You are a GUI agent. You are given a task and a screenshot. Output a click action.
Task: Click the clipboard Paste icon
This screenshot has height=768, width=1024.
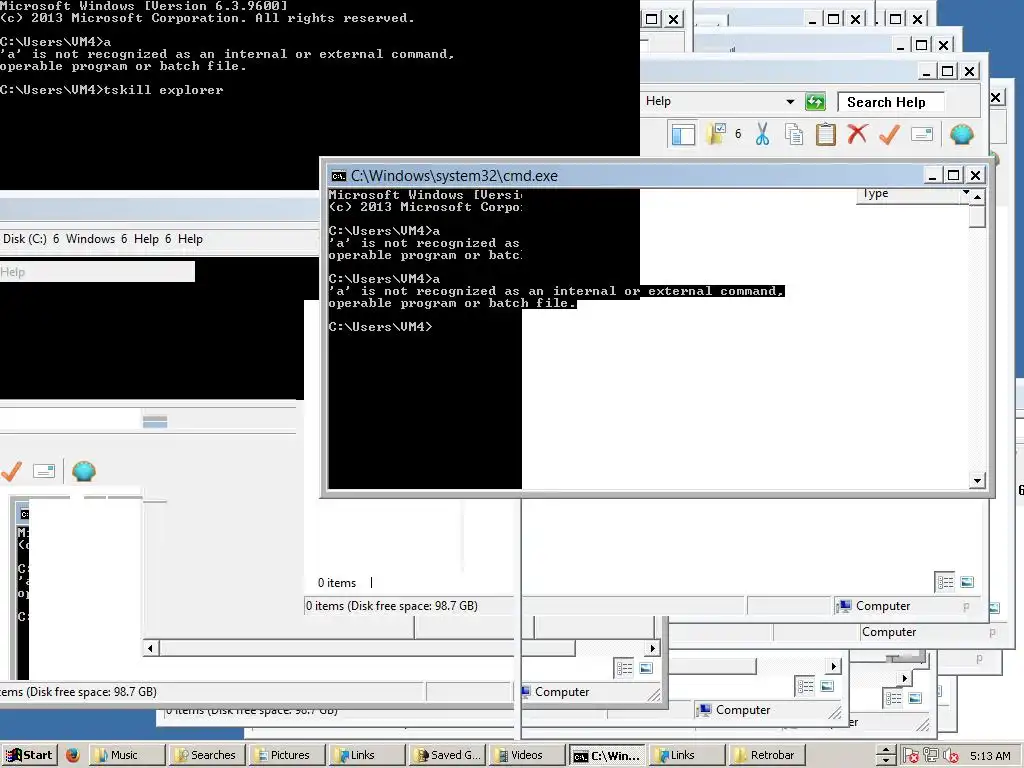pos(825,135)
